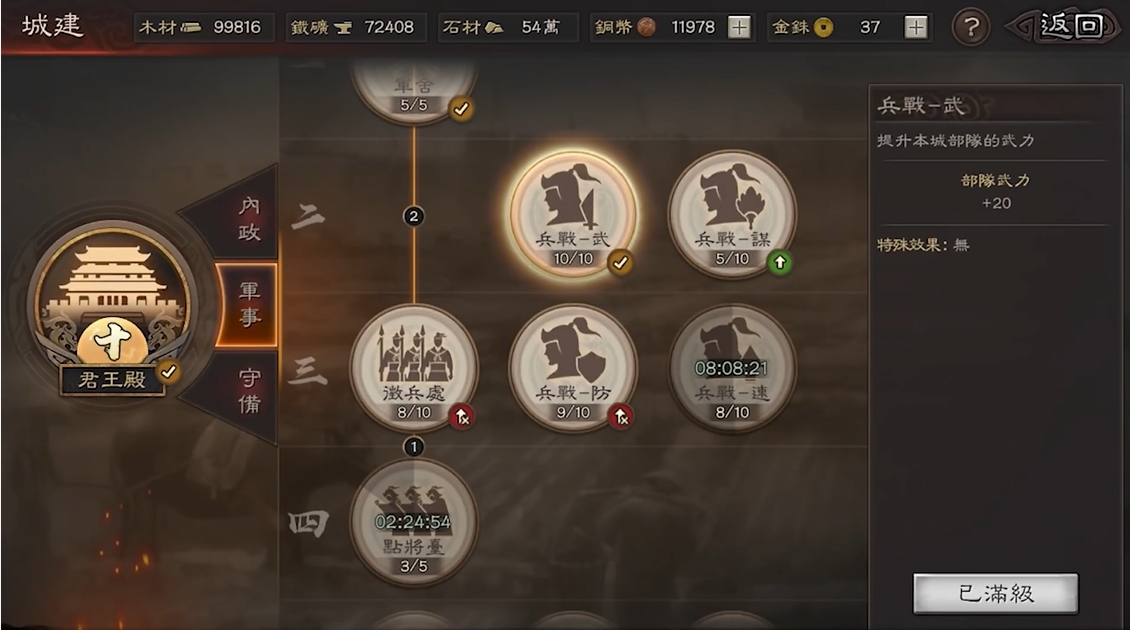This screenshot has width=1130, height=630.
Task: Open the question mark help icon
Action: [x=971, y=27]
